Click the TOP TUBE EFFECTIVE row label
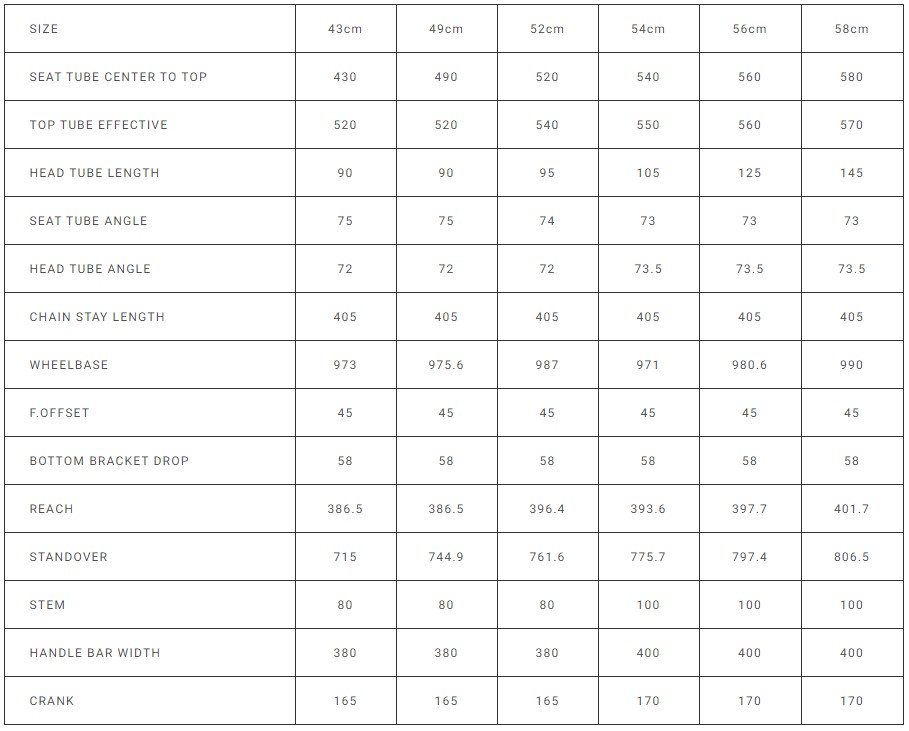The height and width of the screenshot is (731, 909). coord(98,125)
